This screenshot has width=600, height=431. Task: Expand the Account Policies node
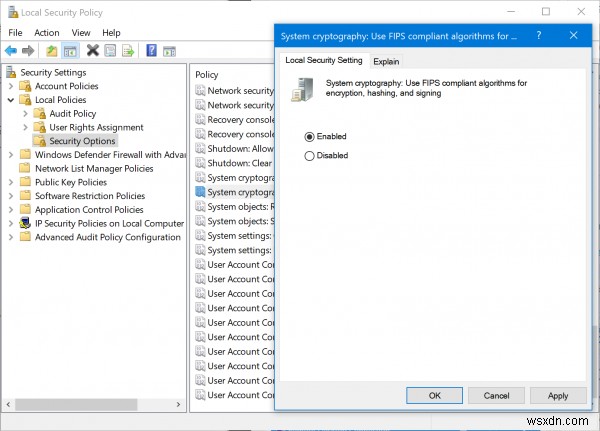point(11,86)
